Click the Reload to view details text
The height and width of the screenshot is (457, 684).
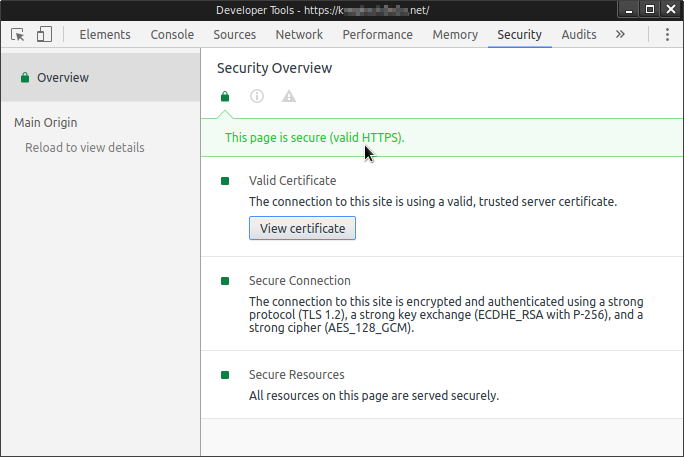pos(85,147)
